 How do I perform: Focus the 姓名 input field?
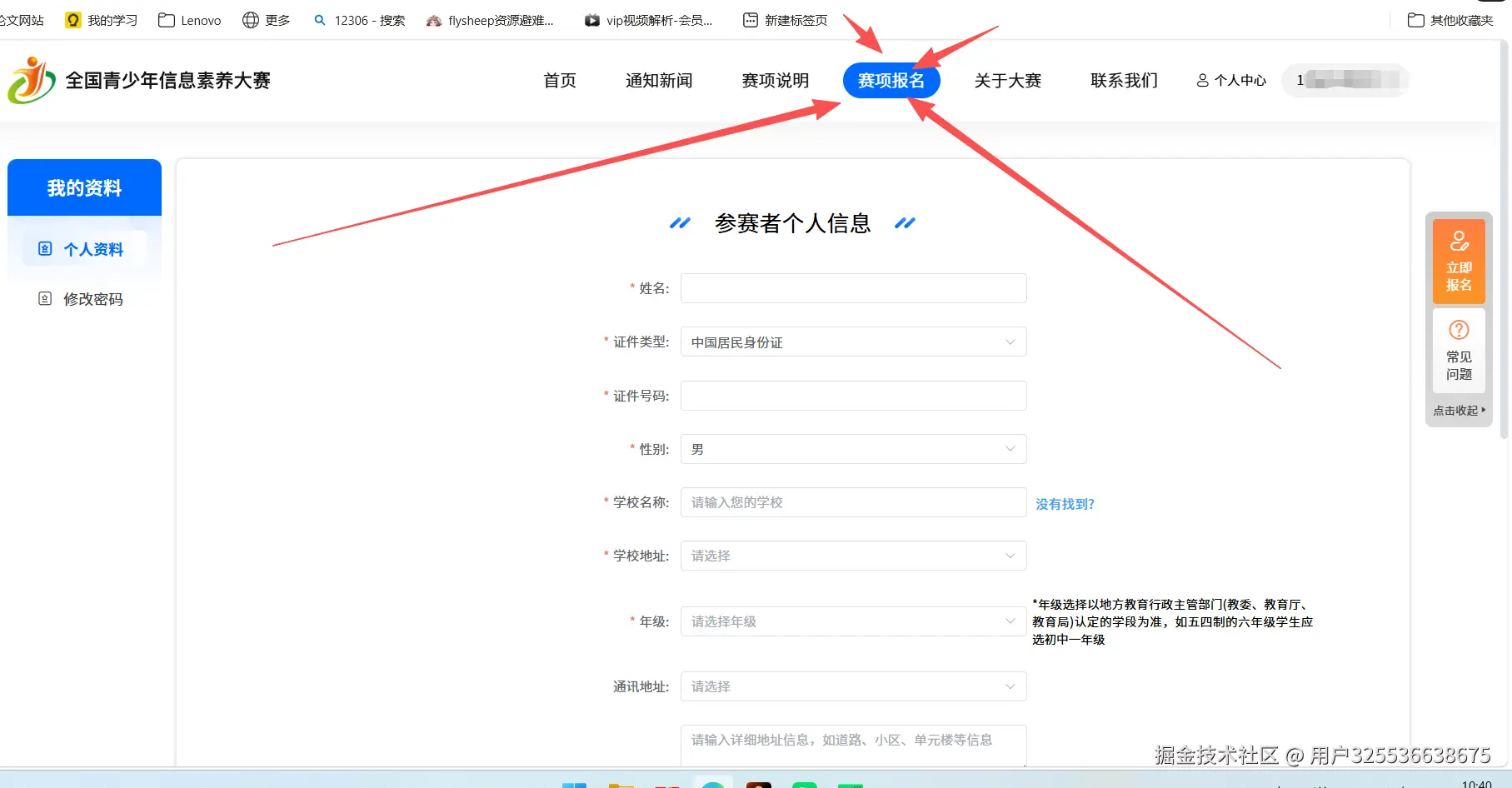853,288
